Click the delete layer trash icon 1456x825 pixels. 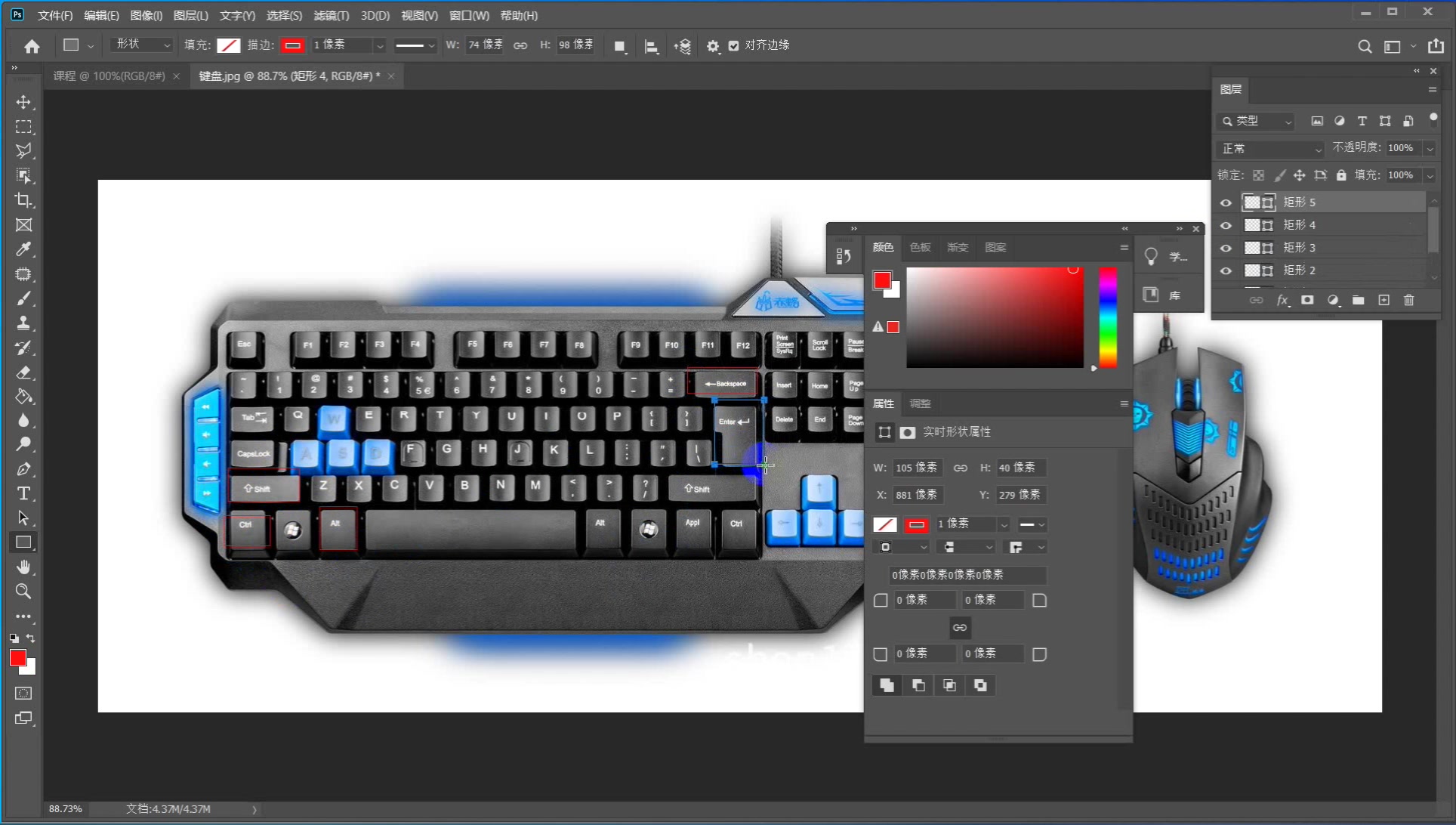tap(1408, 300)
